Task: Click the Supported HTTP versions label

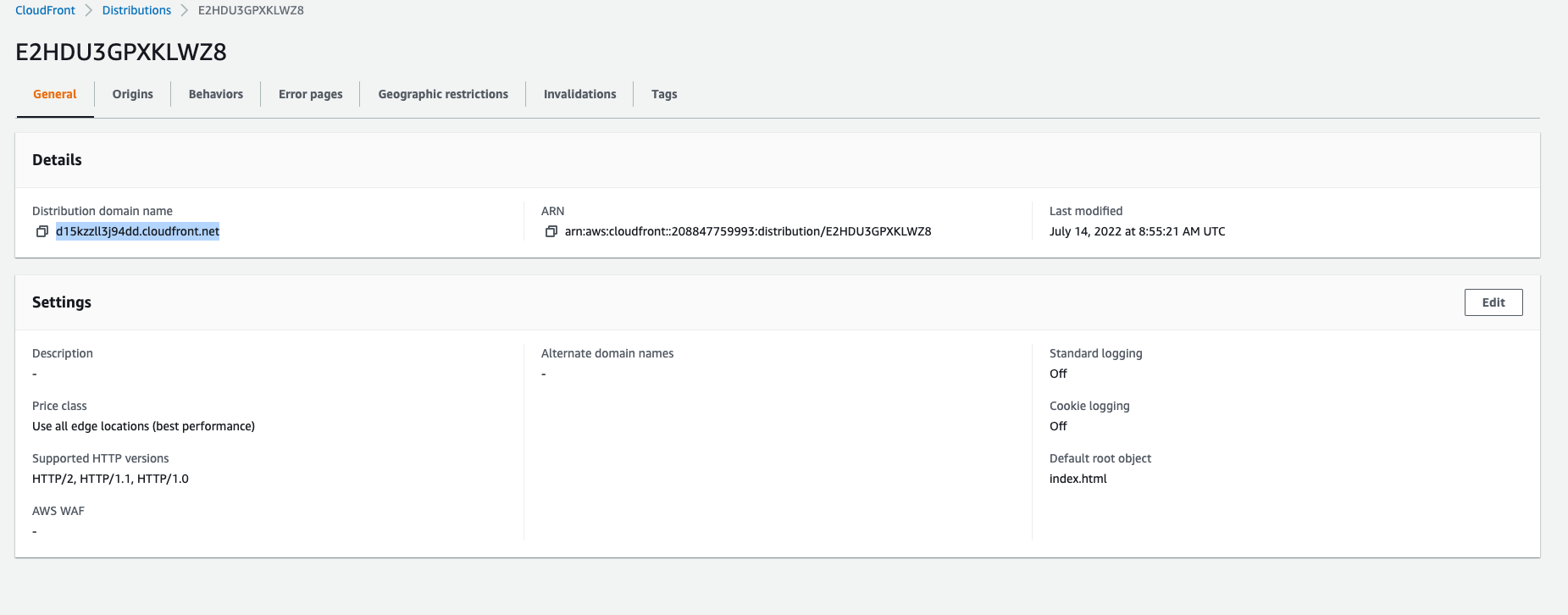Action: pos(101,458)
